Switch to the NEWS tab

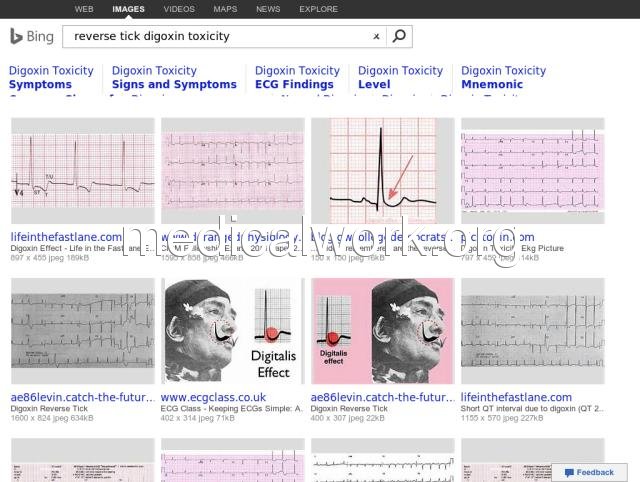click(268, 9)
